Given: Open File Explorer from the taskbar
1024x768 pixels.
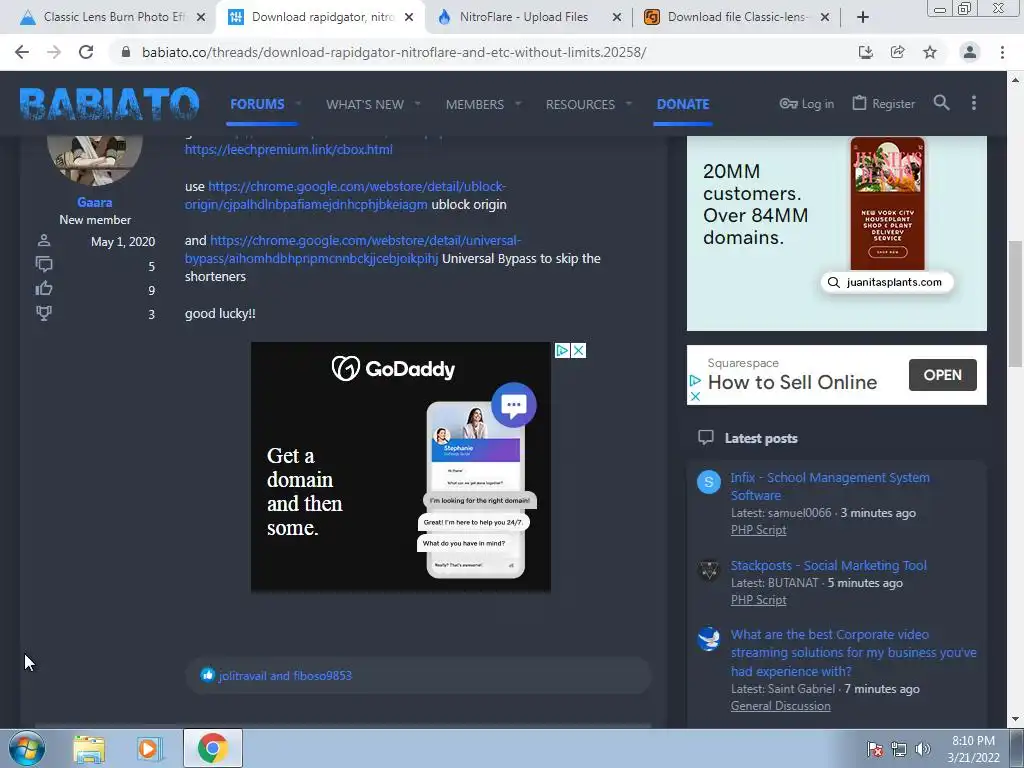Looking at the screenshot, I should [89, 748].
